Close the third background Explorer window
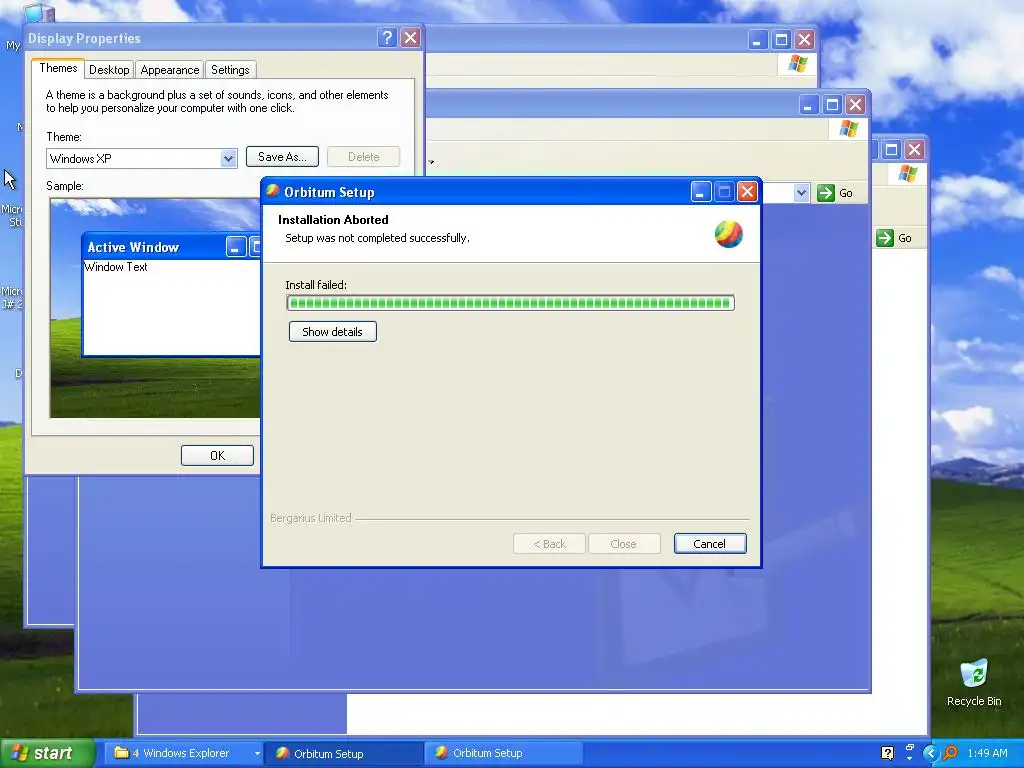 pos(914,150)
